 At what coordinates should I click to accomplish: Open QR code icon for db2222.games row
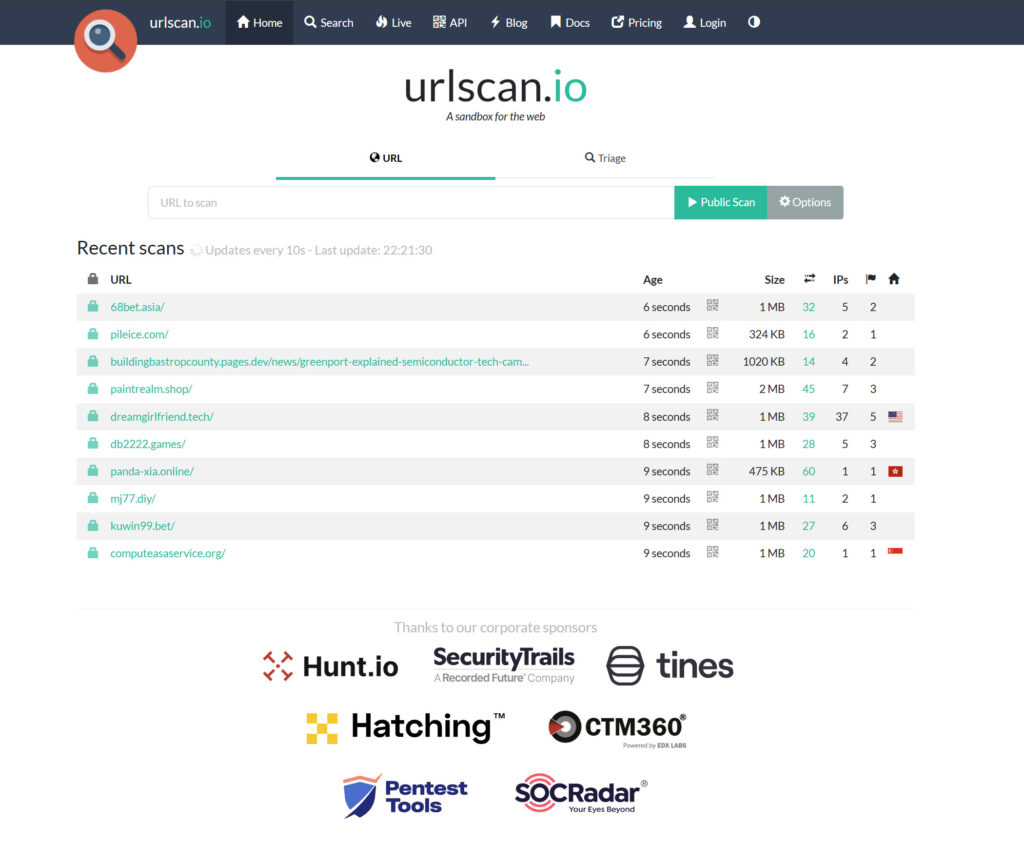click(712, 443)
